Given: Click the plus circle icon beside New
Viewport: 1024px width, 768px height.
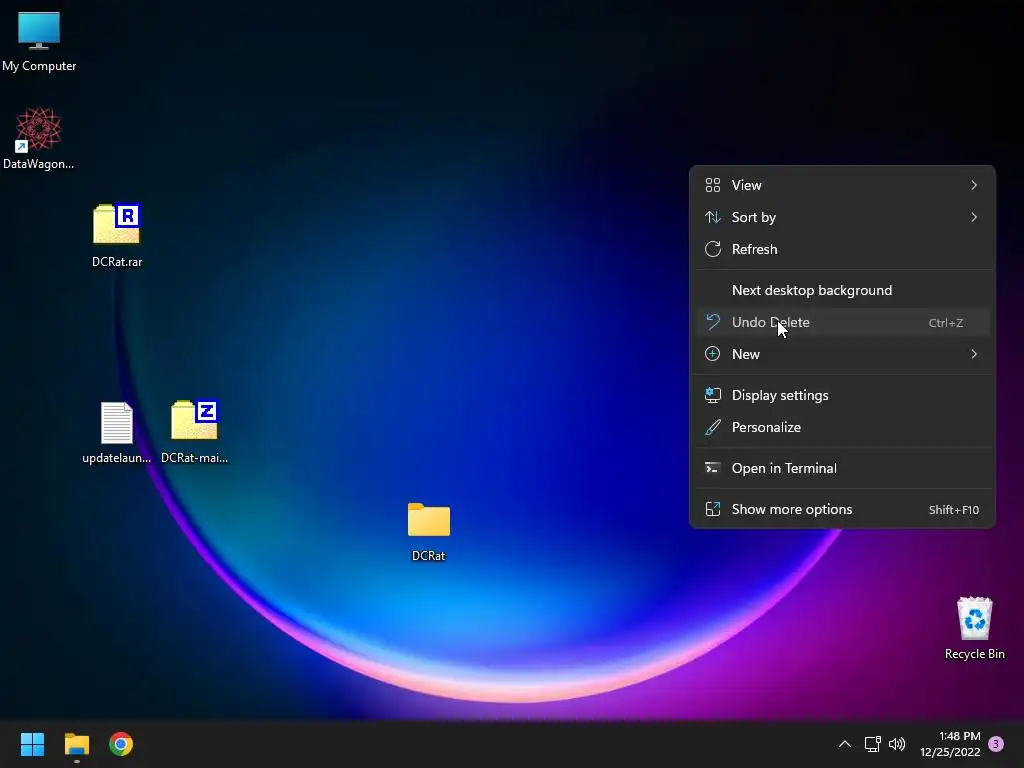Looking at the screenshot, I should tap(712, 354).
